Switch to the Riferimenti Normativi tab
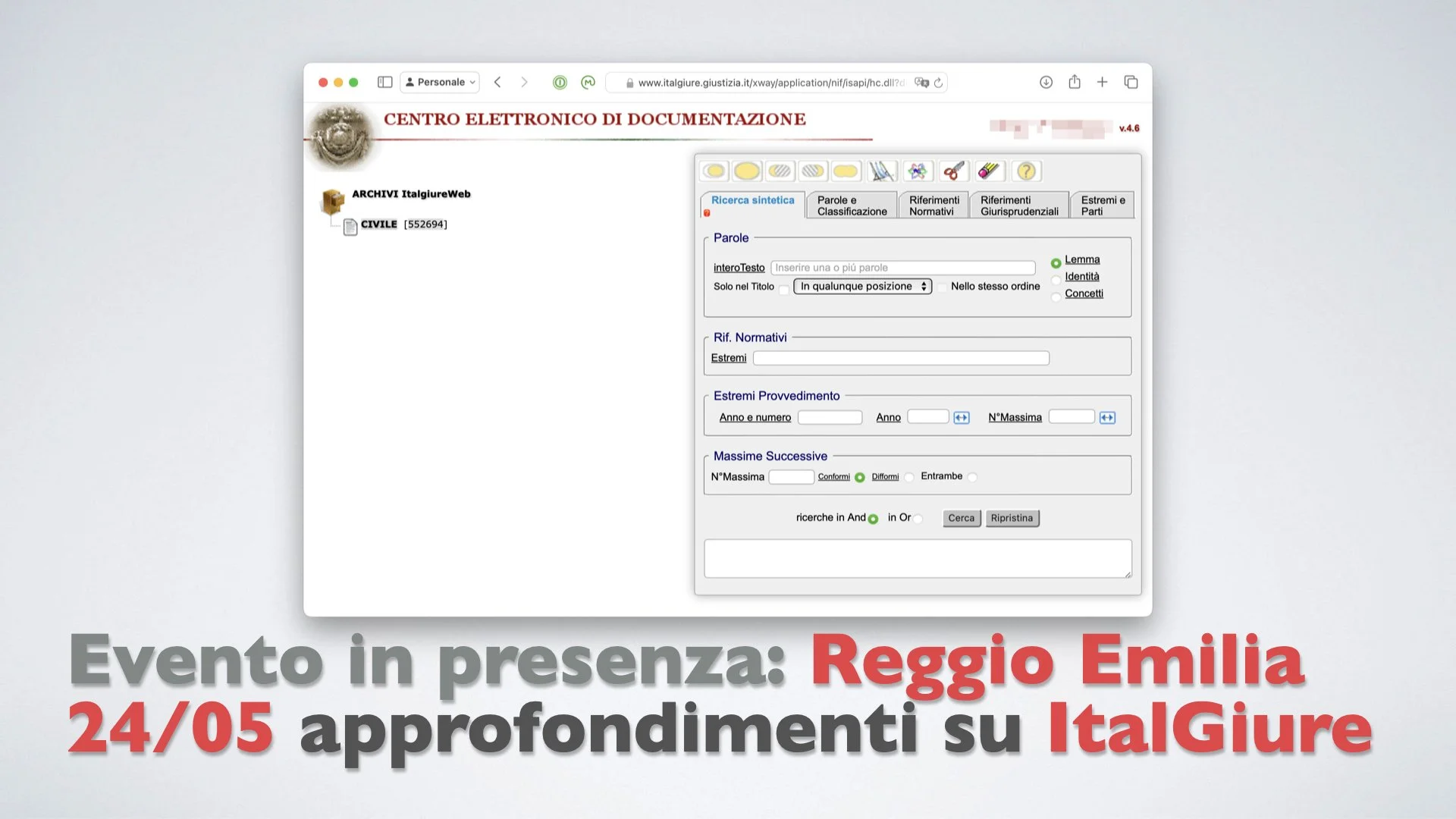The height and width of the screenshot is (819, 1456). pyautogui.click(x=934, y=204)
